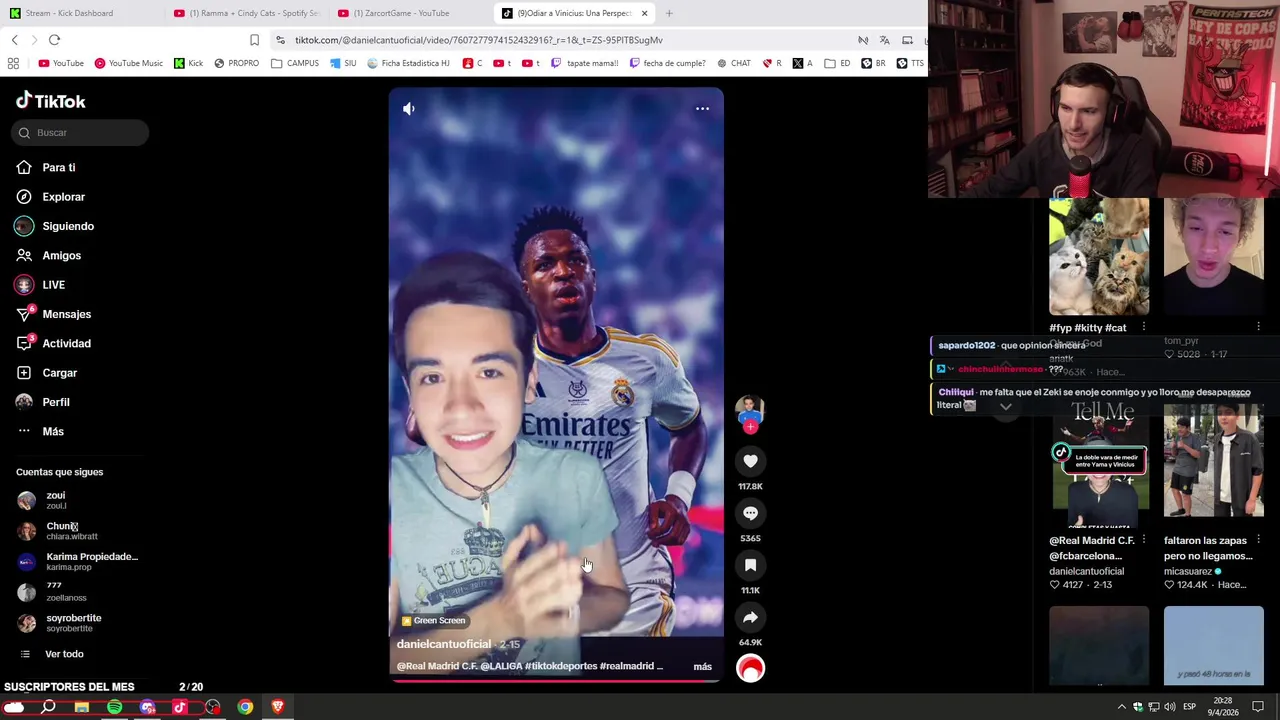
Task: Open the browser translate page icon
Action: point(885,40)
